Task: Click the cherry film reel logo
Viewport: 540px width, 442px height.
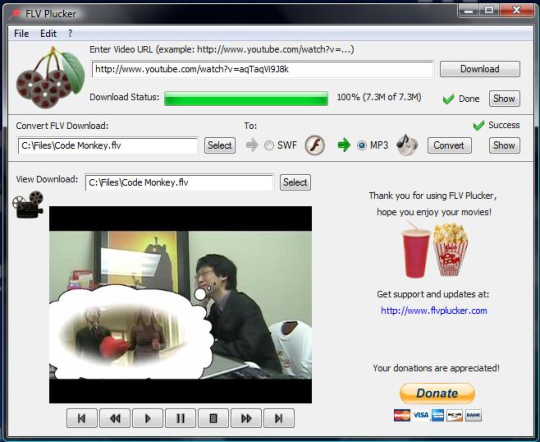Action: [x=50, y=78]
